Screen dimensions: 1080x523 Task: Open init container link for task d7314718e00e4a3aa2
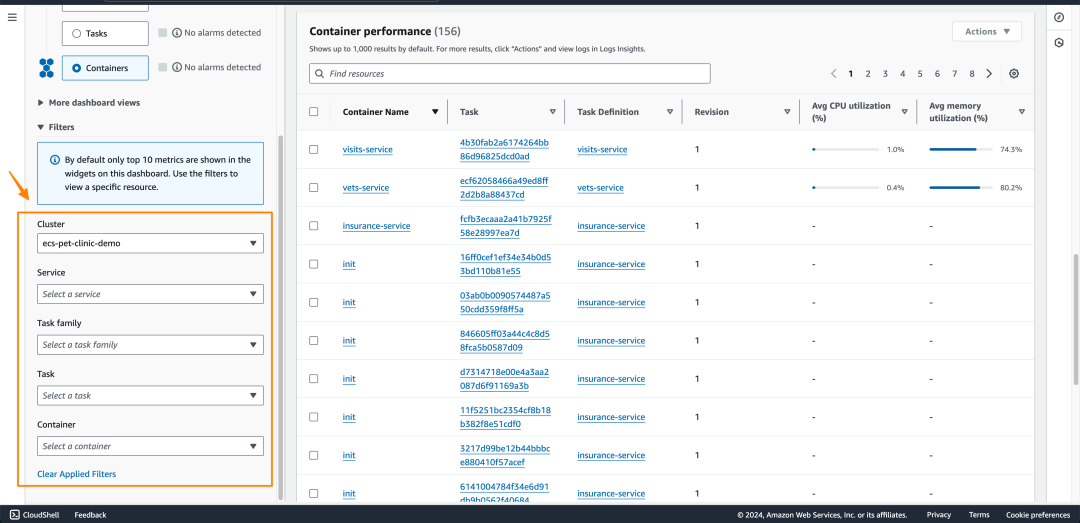click(349, 379)
